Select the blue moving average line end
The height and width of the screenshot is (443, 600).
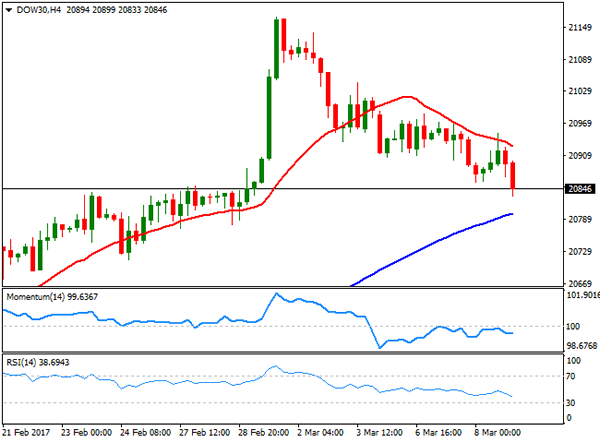pos(511,214)
